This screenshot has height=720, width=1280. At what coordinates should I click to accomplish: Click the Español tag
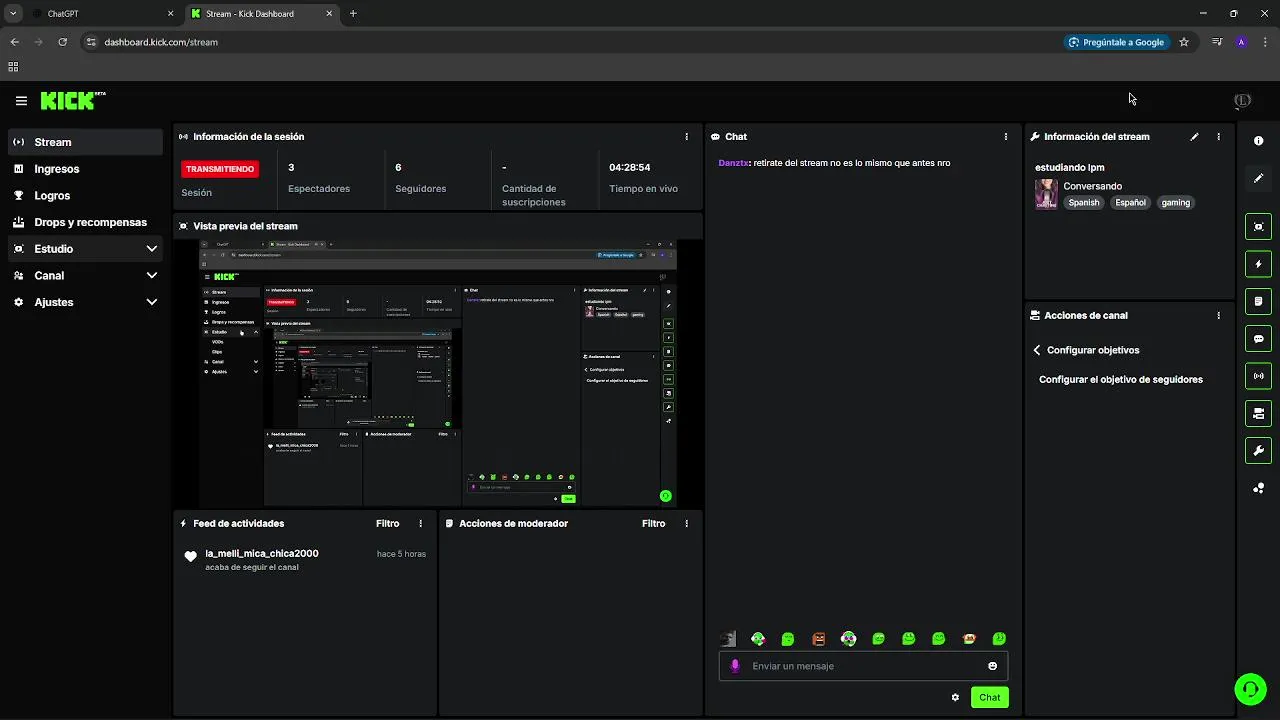(x=1130, y=203)
